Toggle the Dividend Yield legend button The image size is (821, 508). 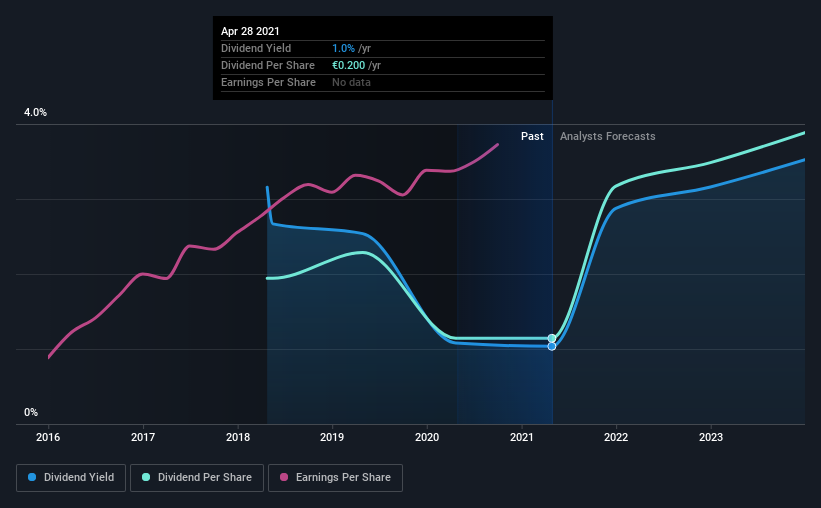tap(71, 478)
